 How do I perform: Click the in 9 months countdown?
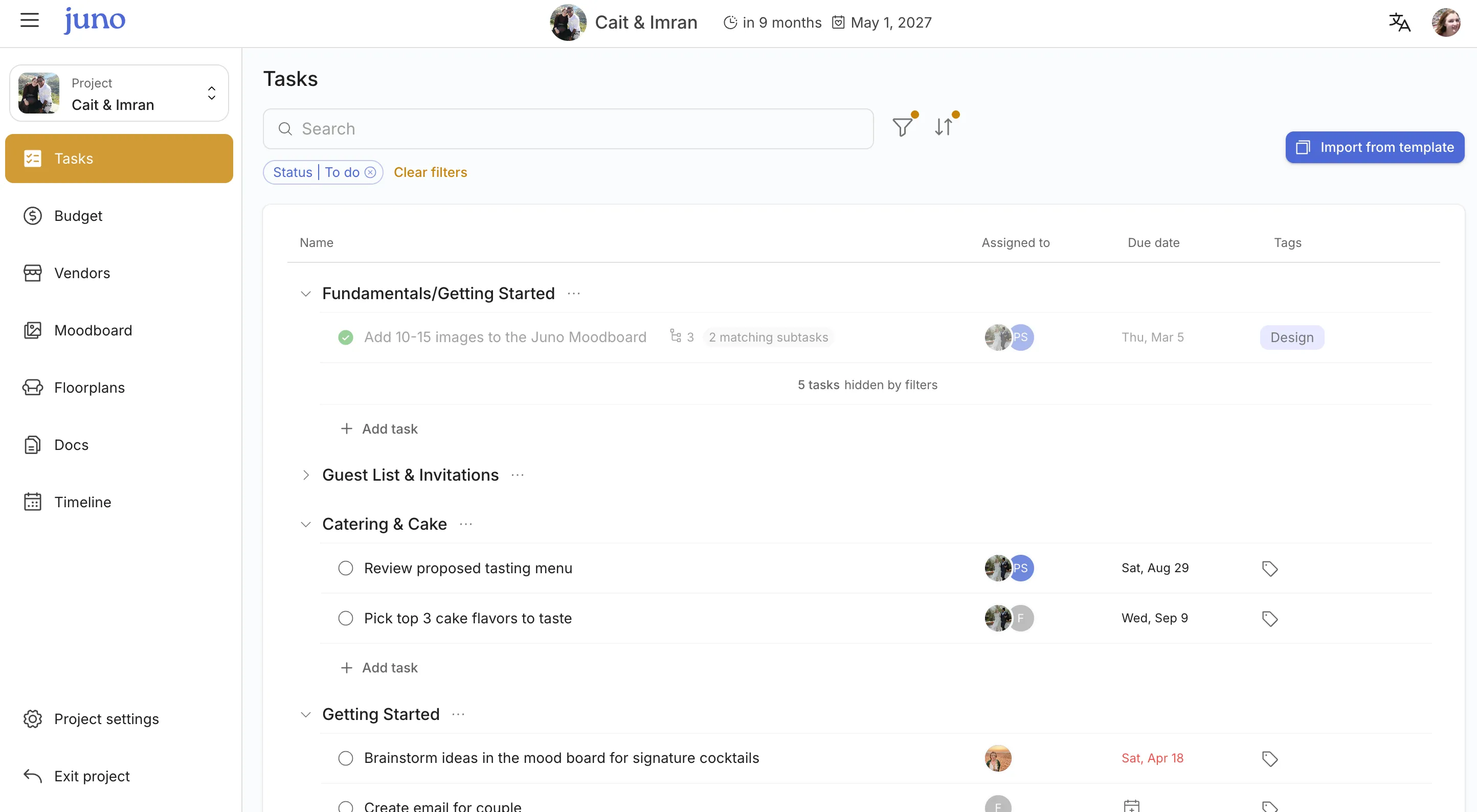tap(772, 22)
